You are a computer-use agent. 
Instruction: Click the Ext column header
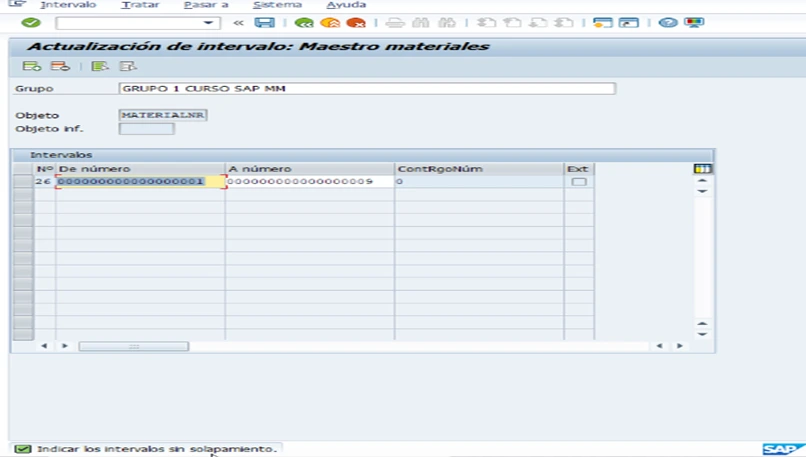coord(579,169)
